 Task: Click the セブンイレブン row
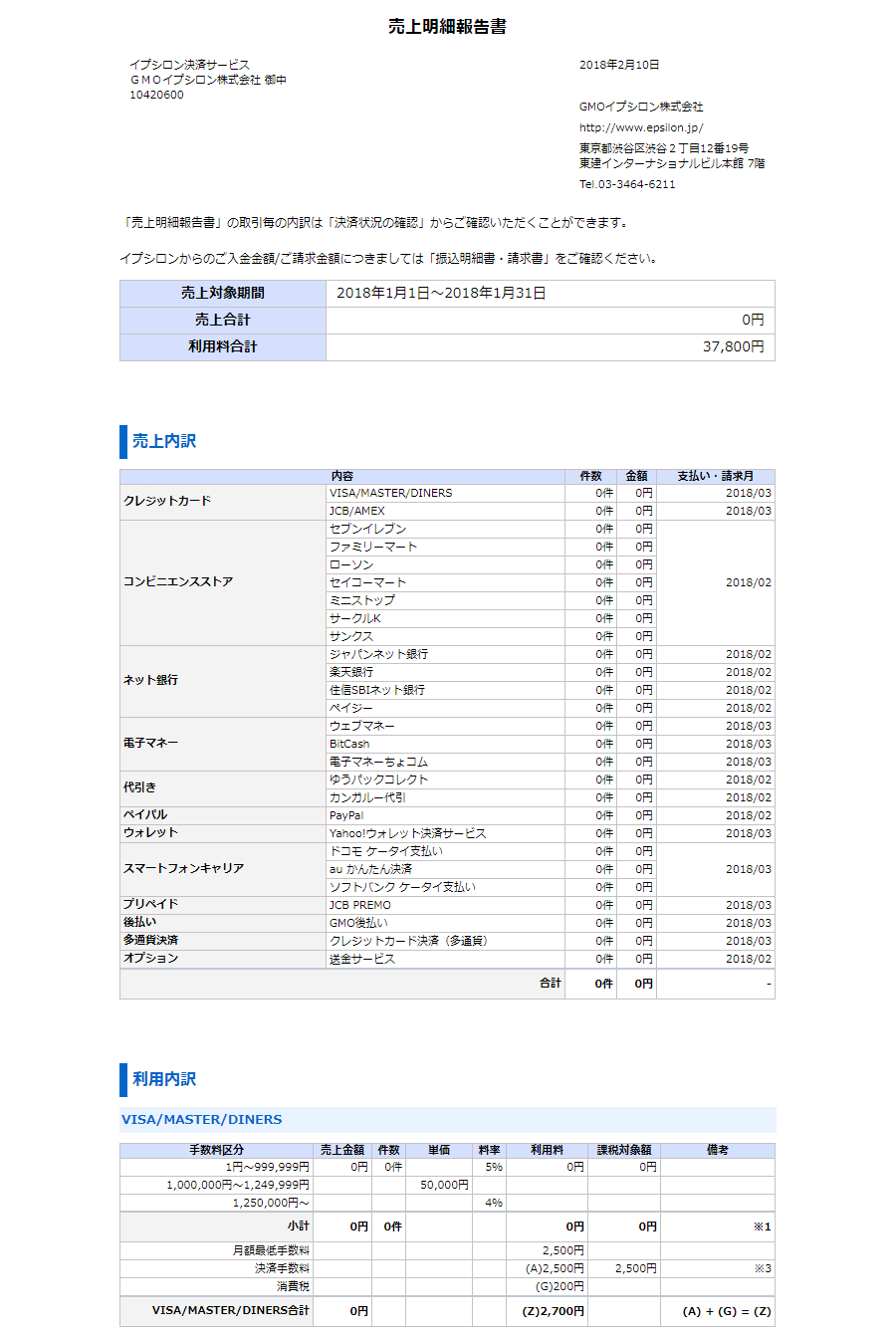coord(491,530)
